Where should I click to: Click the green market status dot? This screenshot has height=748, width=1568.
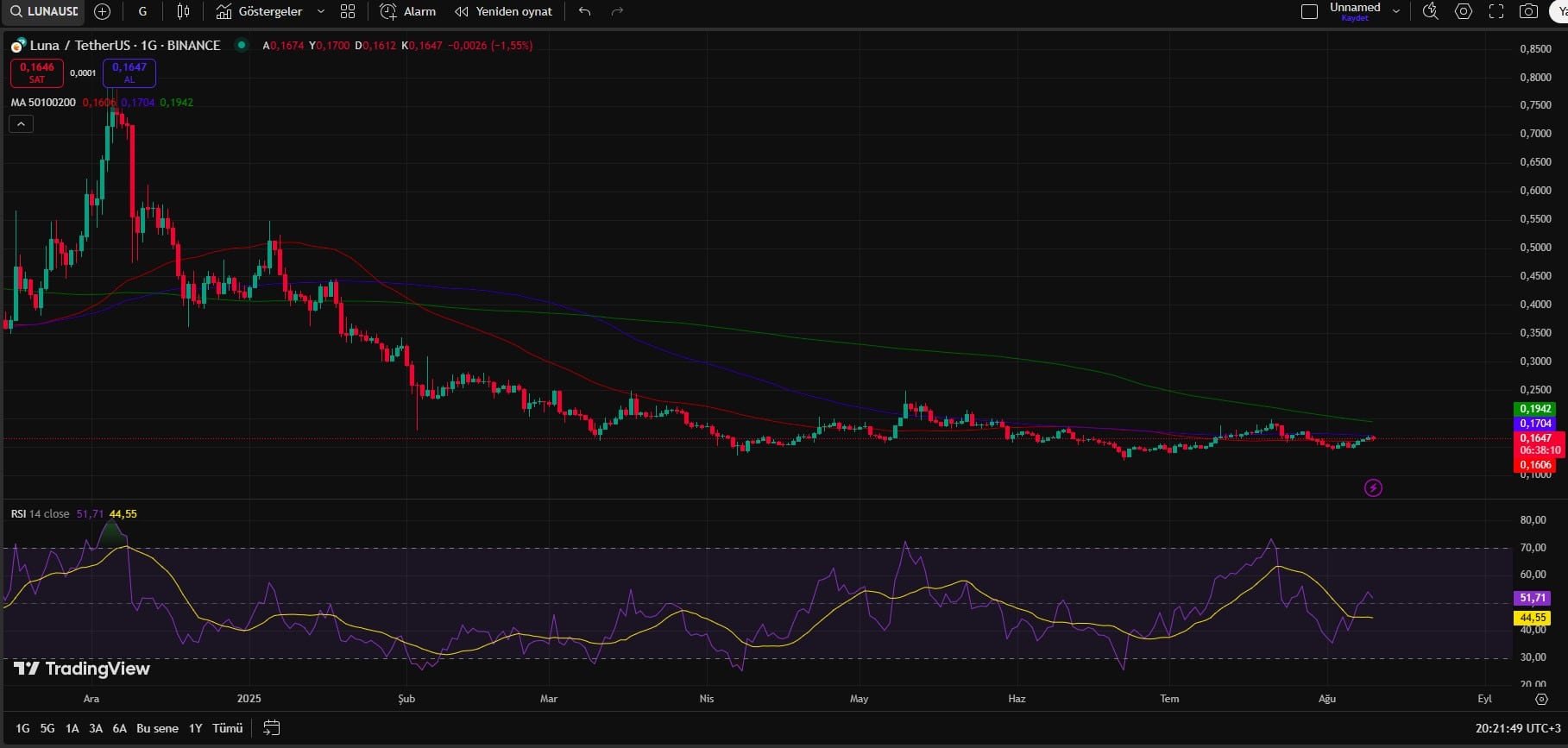[x=242, y=45]
